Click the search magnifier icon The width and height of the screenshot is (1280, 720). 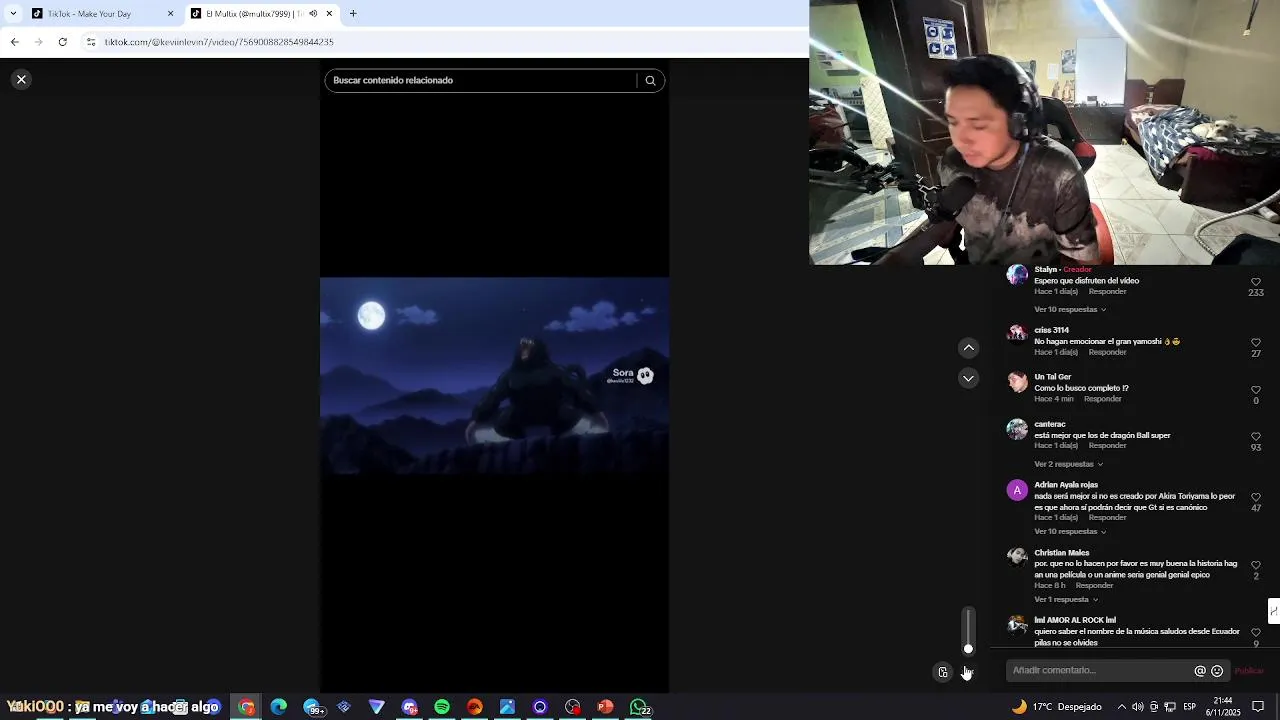pyautogui.click(x=650, y=81)
